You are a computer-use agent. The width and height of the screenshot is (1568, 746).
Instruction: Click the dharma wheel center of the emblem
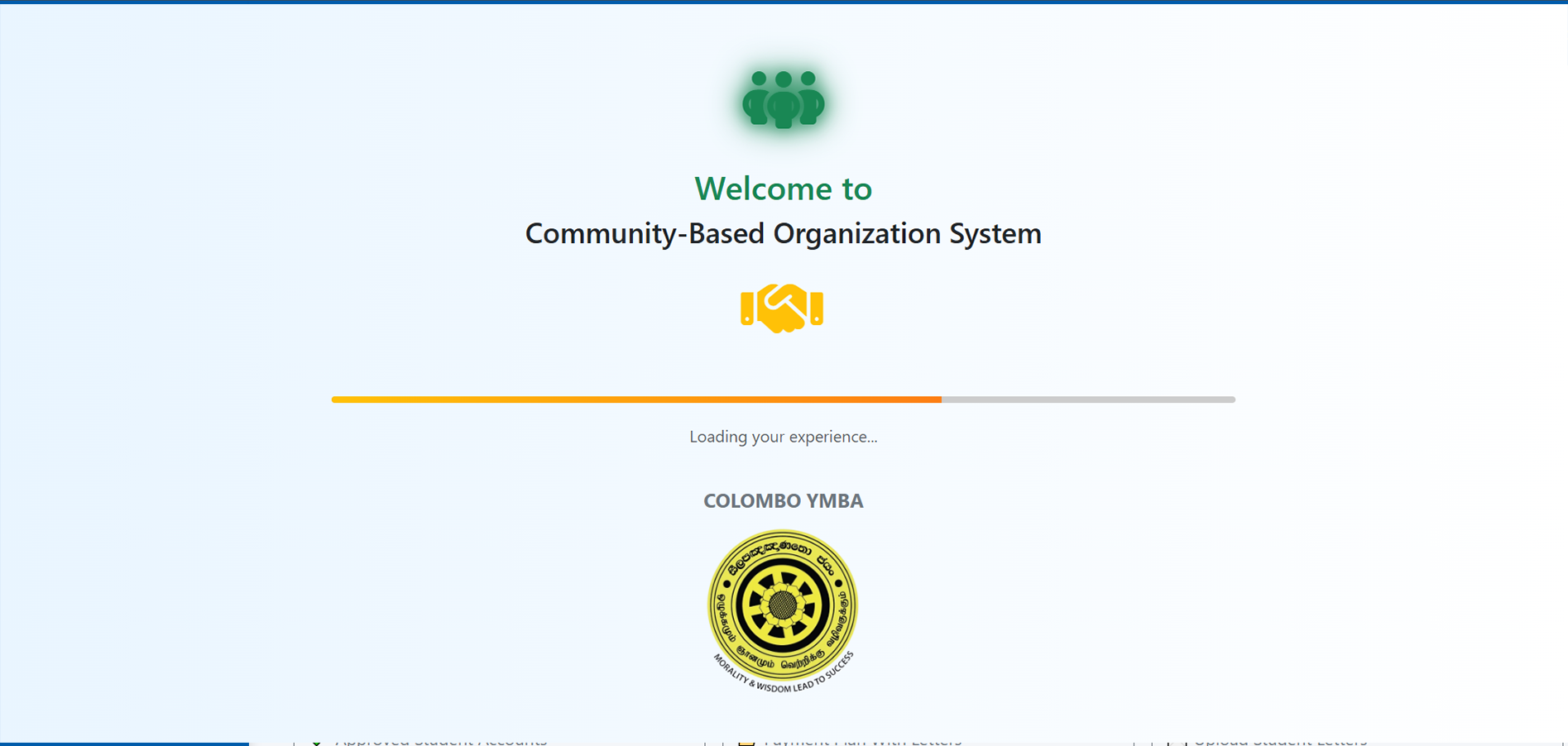click(x=783, y=605)
